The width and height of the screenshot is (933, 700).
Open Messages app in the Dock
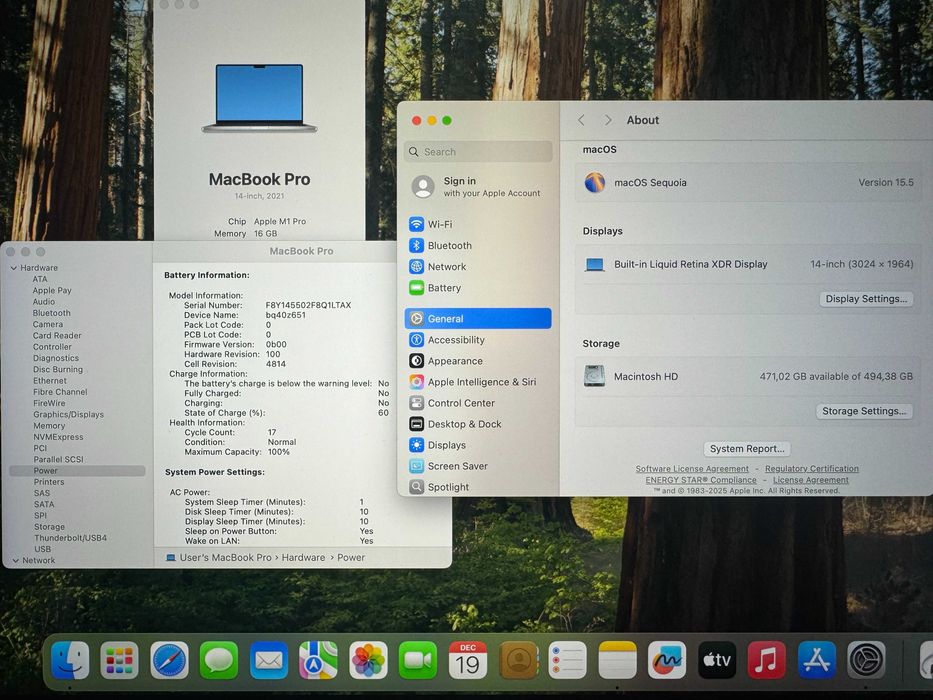(218, 660)
